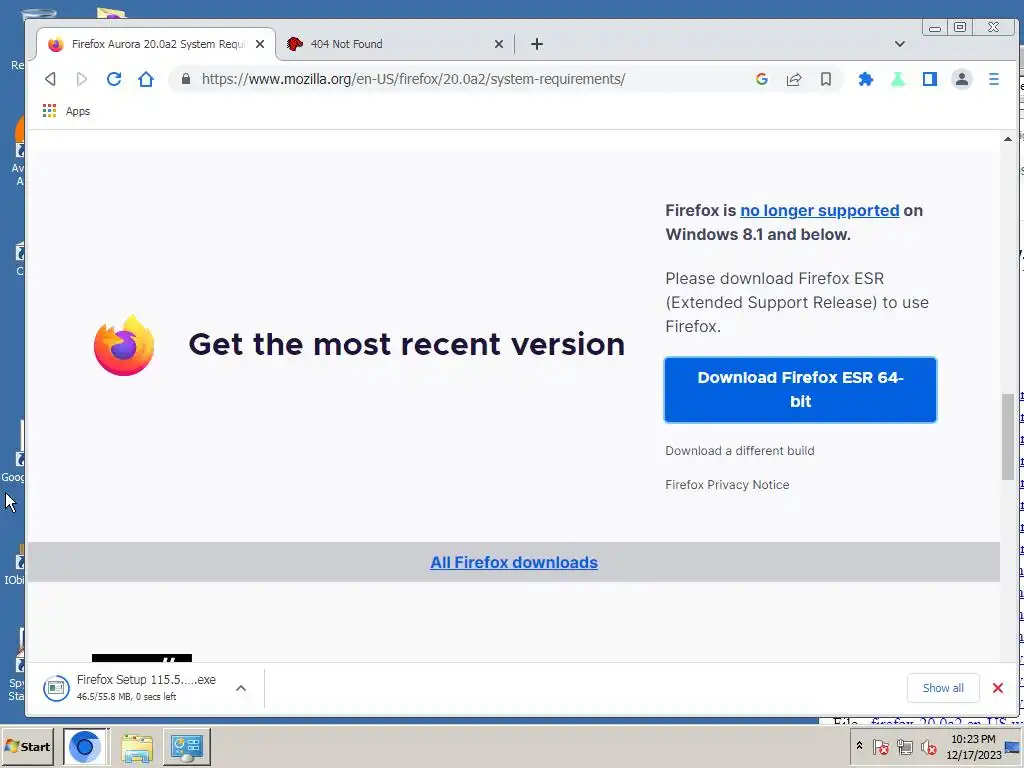1024x768 pixels.
Task: Show hidden system tray icons
Action: (859, 745)
